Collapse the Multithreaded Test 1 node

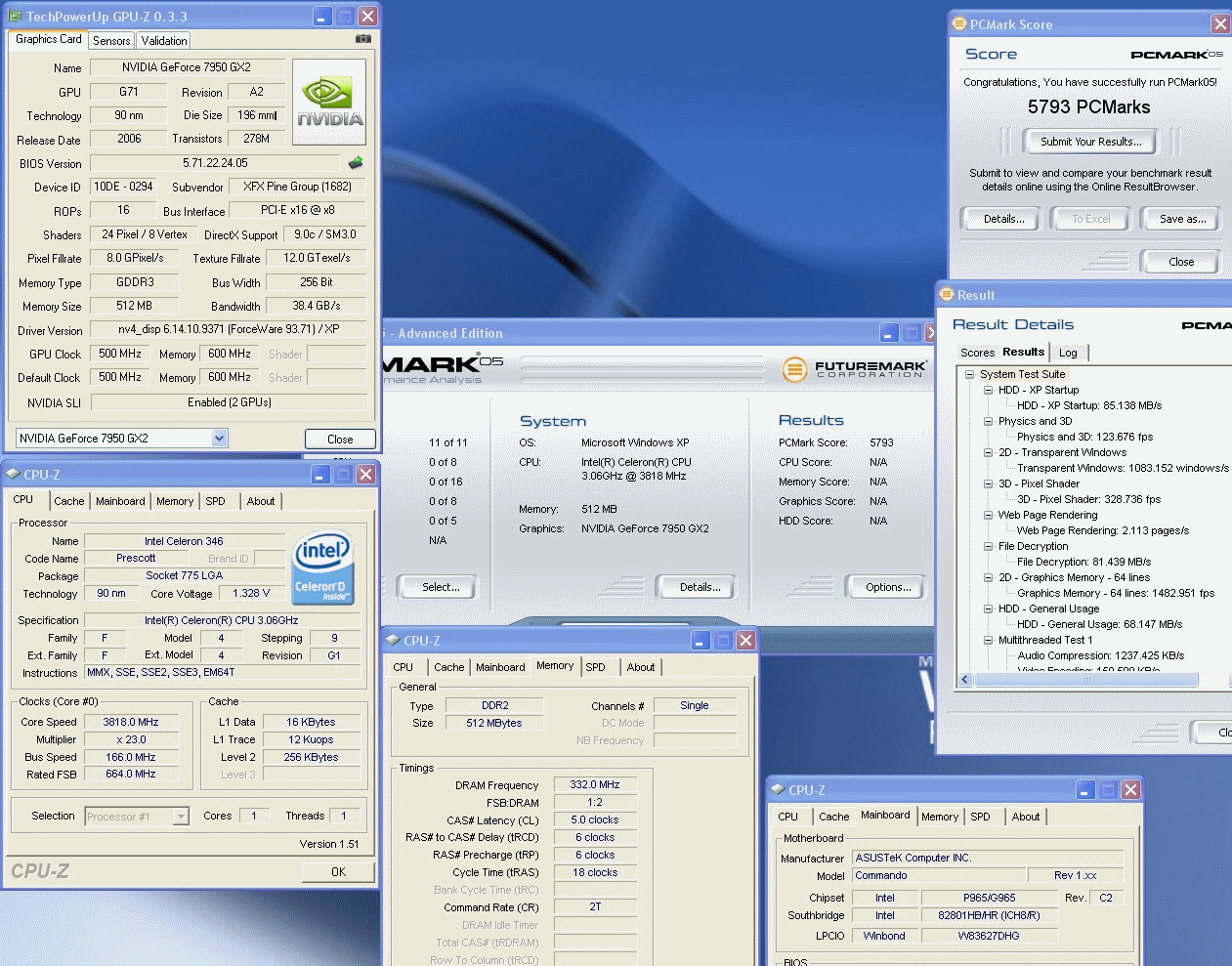(x=988, y=640)
